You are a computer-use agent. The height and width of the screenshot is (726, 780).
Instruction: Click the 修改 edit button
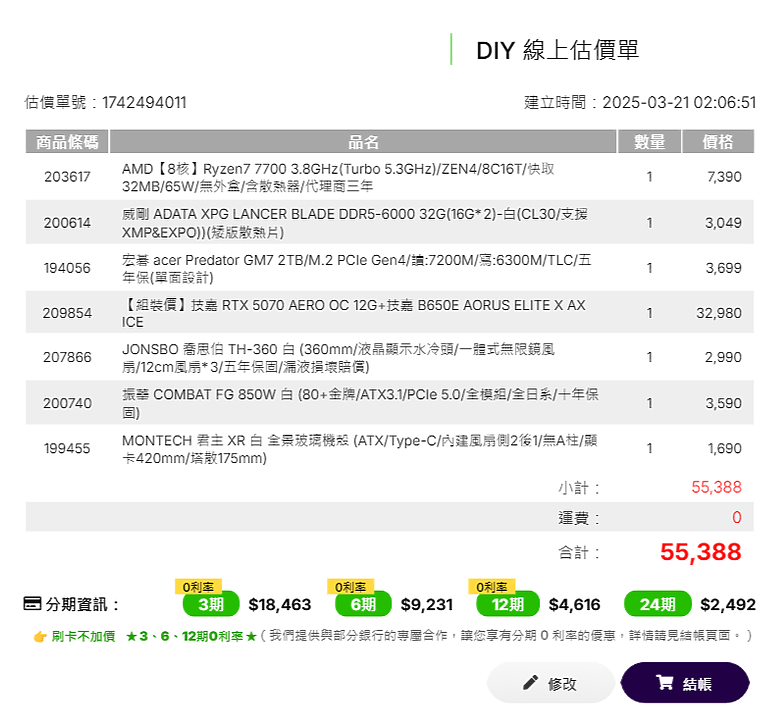pyautogui.click(x=551, y=682)
